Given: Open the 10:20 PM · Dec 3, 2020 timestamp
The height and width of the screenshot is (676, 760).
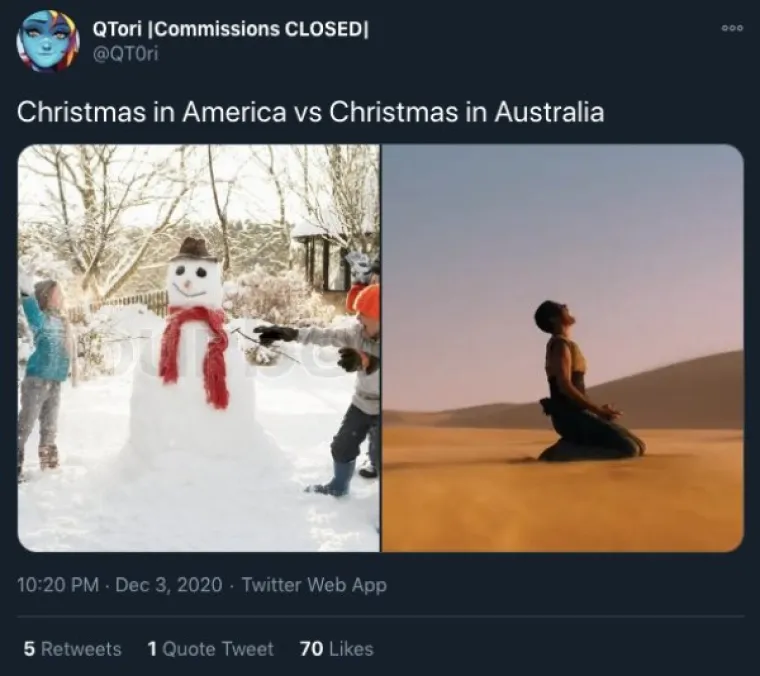Looking at the screenshot, I should coord(120,585).
